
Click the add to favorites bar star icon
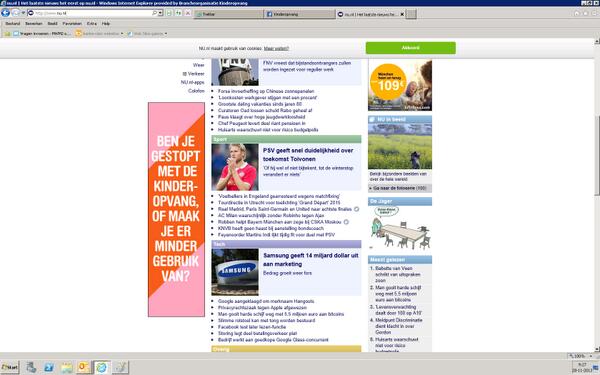(7, 34)
